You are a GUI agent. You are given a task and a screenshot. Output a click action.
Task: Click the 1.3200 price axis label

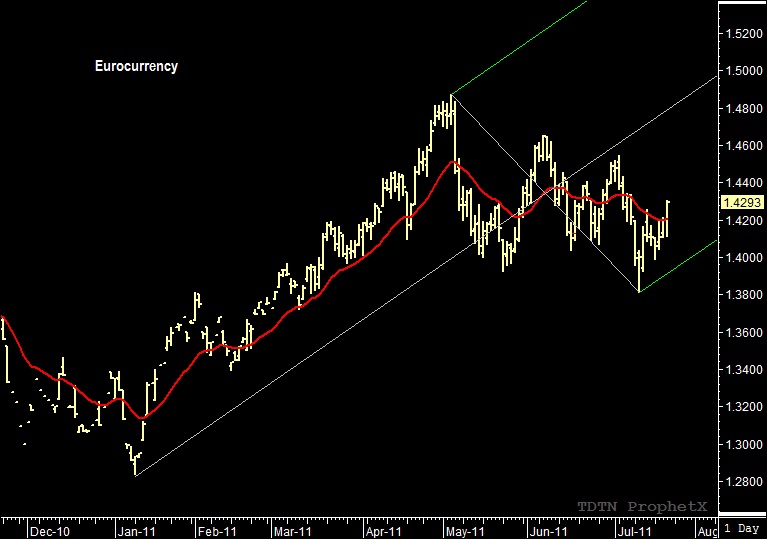[744, 407]
